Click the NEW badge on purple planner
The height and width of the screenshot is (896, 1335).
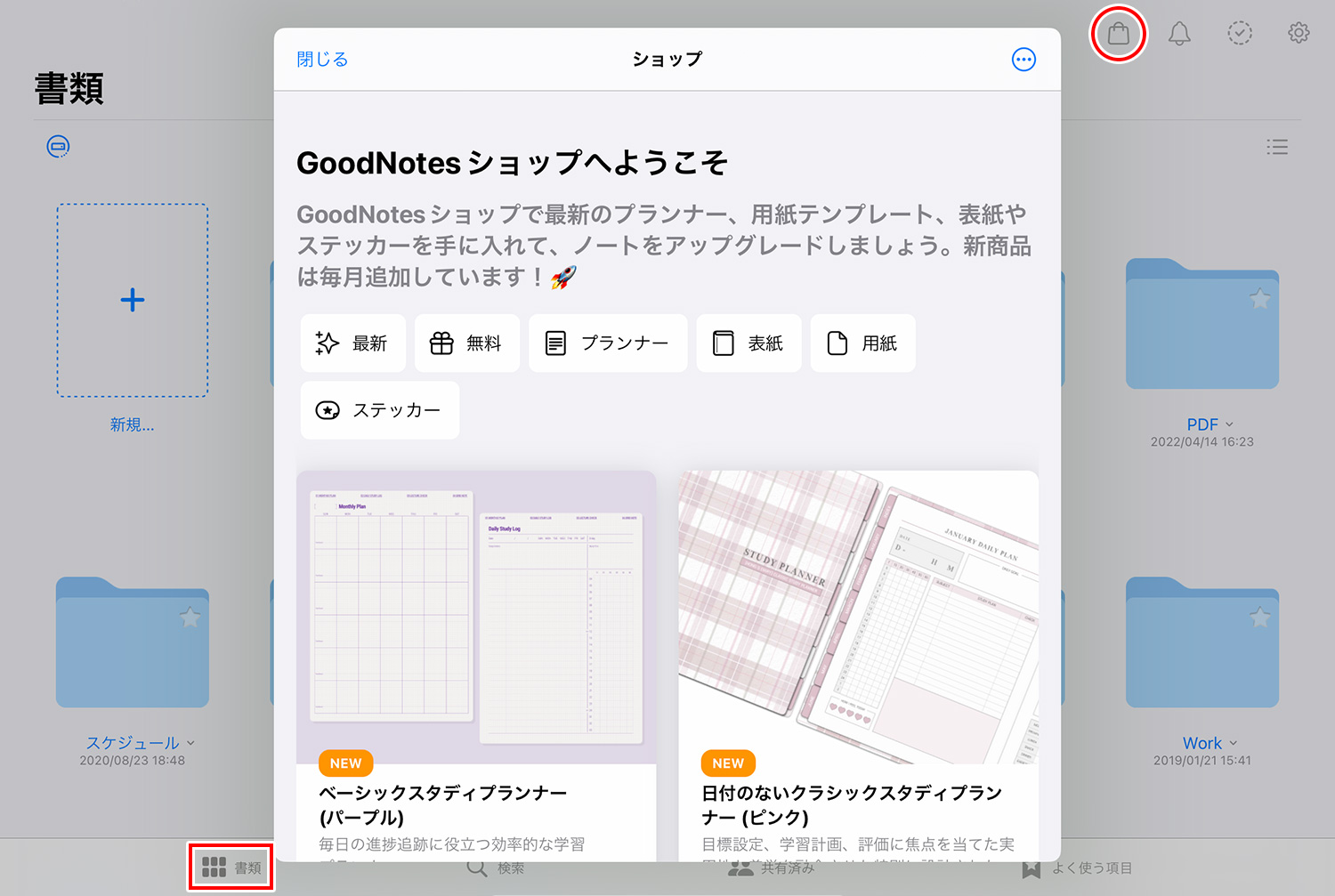tap(346, 763)
